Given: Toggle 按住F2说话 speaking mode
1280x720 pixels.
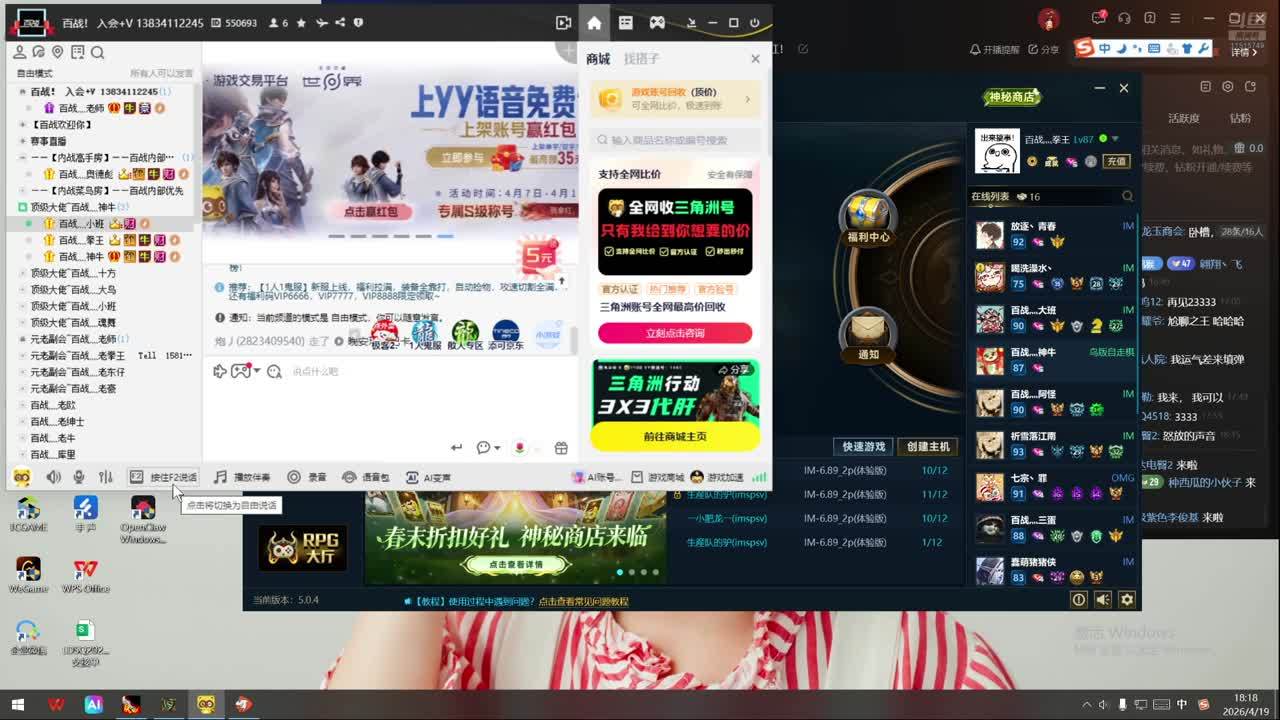Looking at the screenshot, I should click(164, 478).
